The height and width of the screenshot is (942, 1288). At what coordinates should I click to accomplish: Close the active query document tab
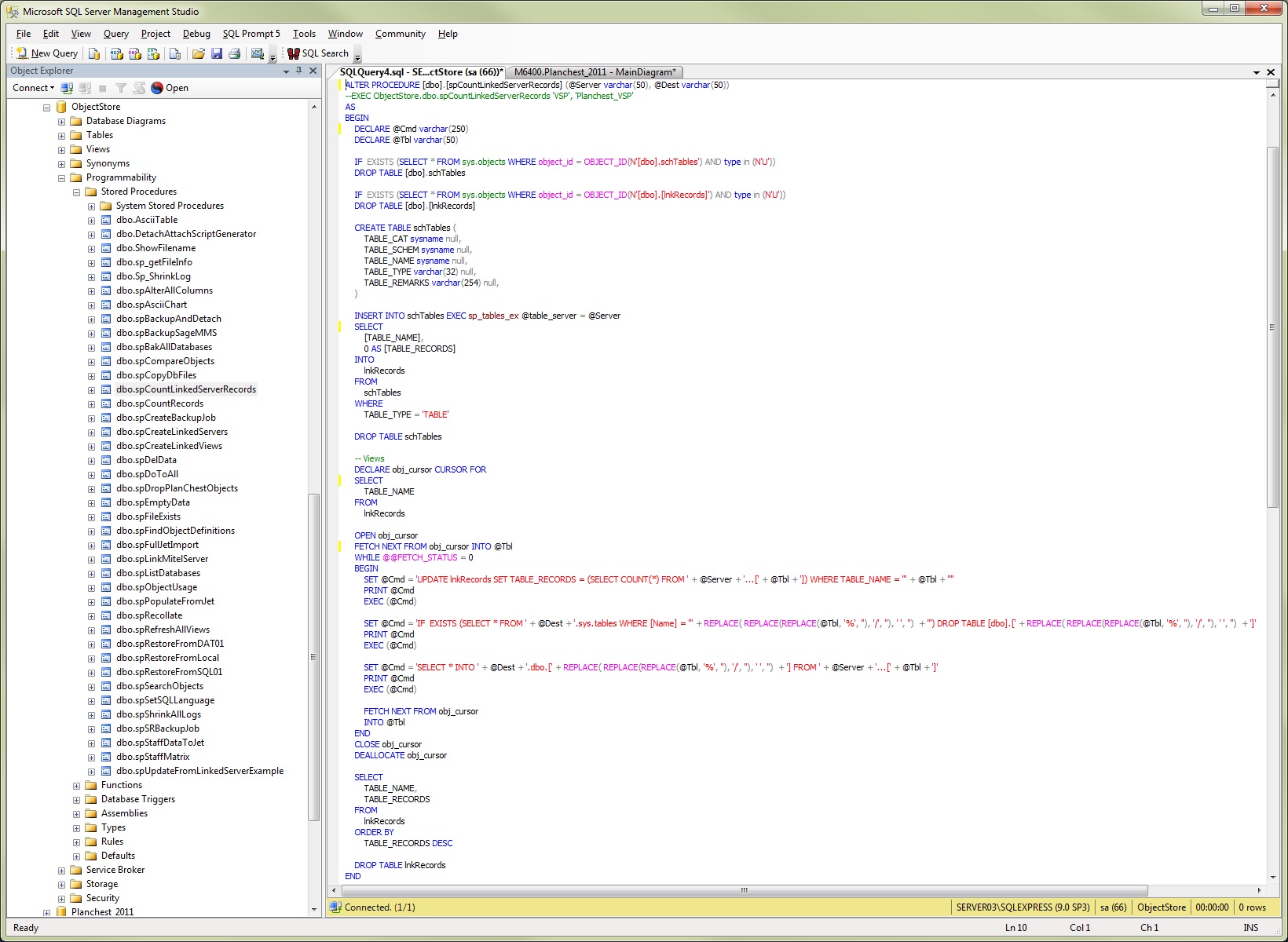(1271, 72)
